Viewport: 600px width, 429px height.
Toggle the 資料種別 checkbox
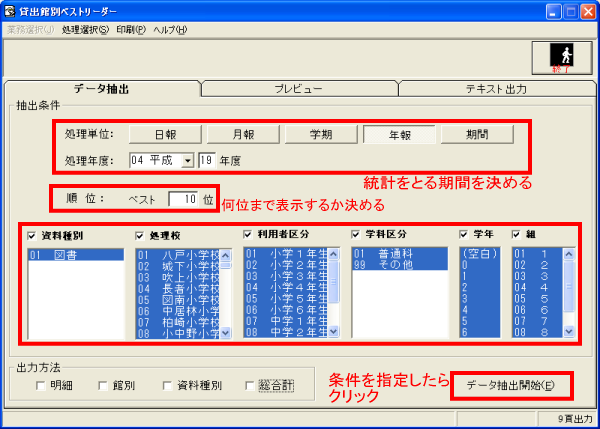pos(32,236)
